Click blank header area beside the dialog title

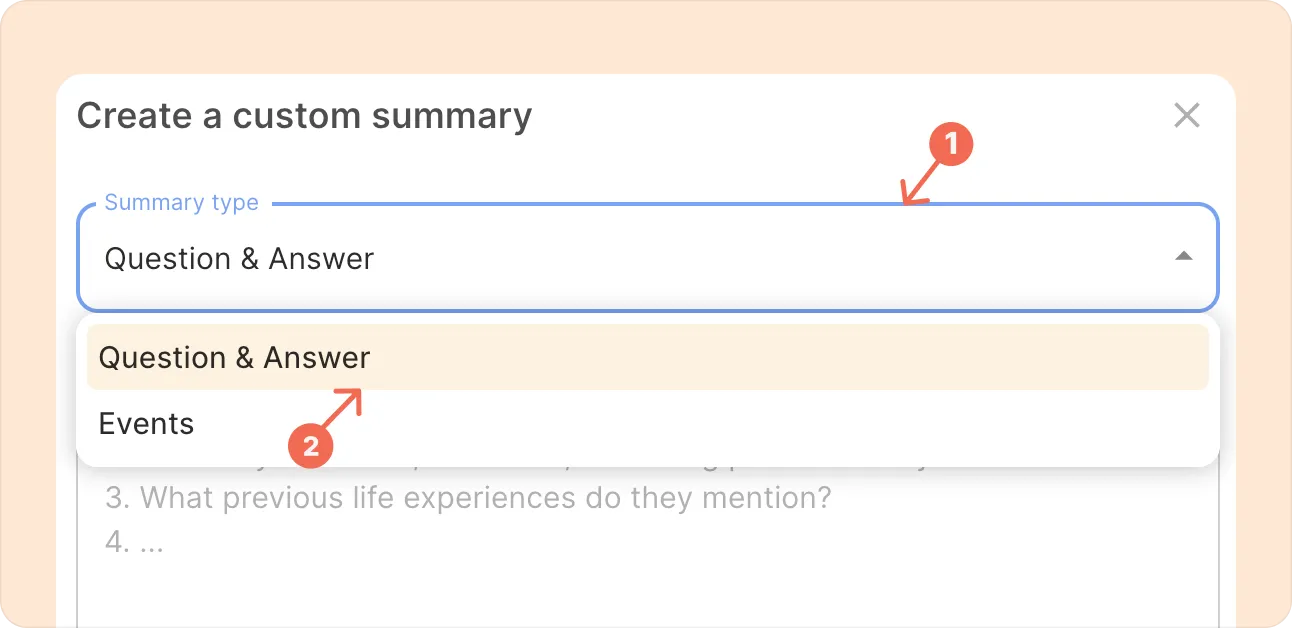coord(850,116)
